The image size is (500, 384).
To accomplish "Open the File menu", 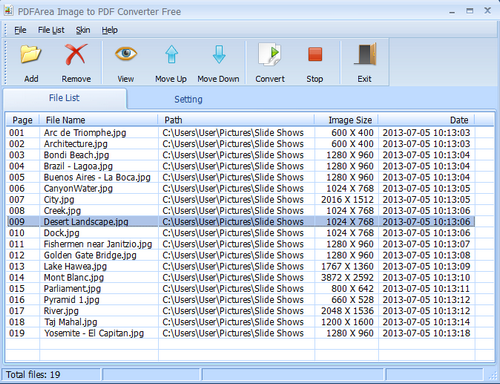I will 20,30.
